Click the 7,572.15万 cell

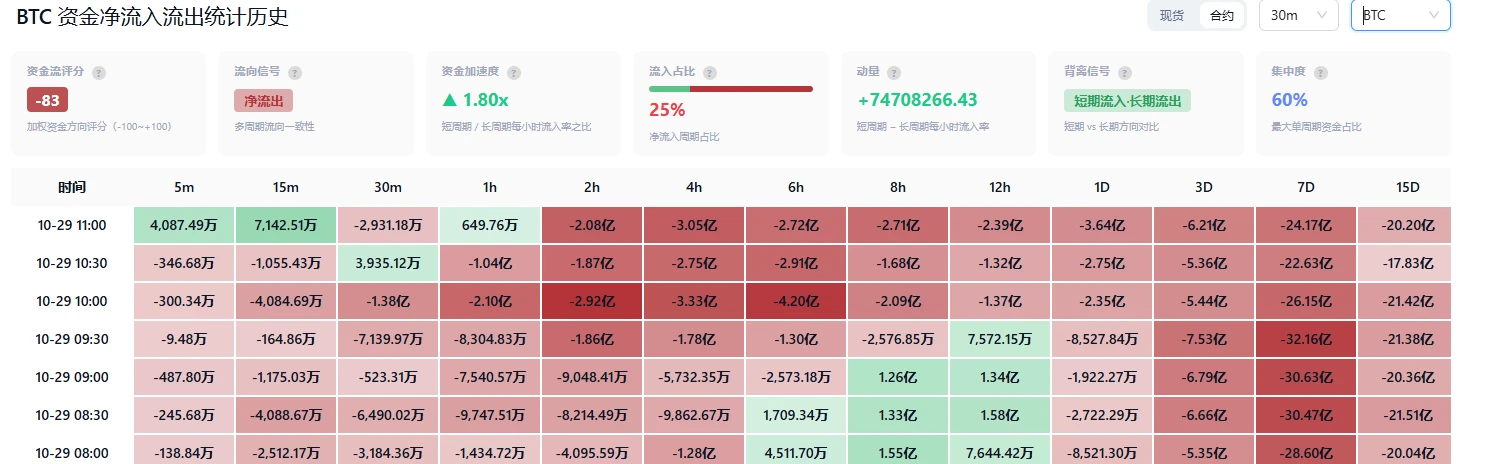pyautogui.click(x=1000, y=339)
